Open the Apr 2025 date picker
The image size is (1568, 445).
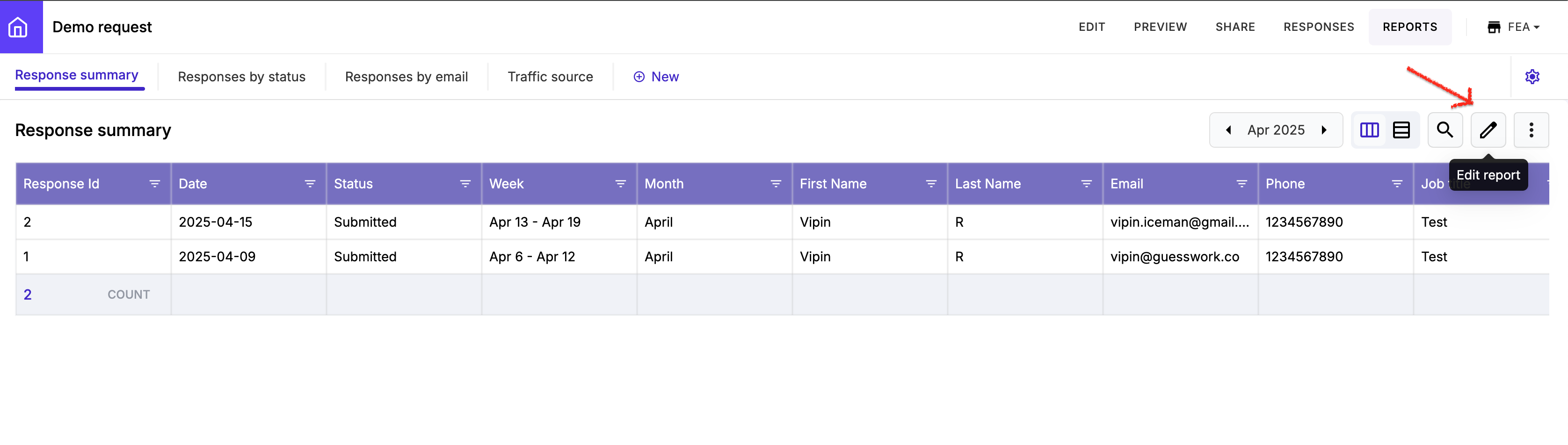pyautogui.click(x=1276, y=130)
